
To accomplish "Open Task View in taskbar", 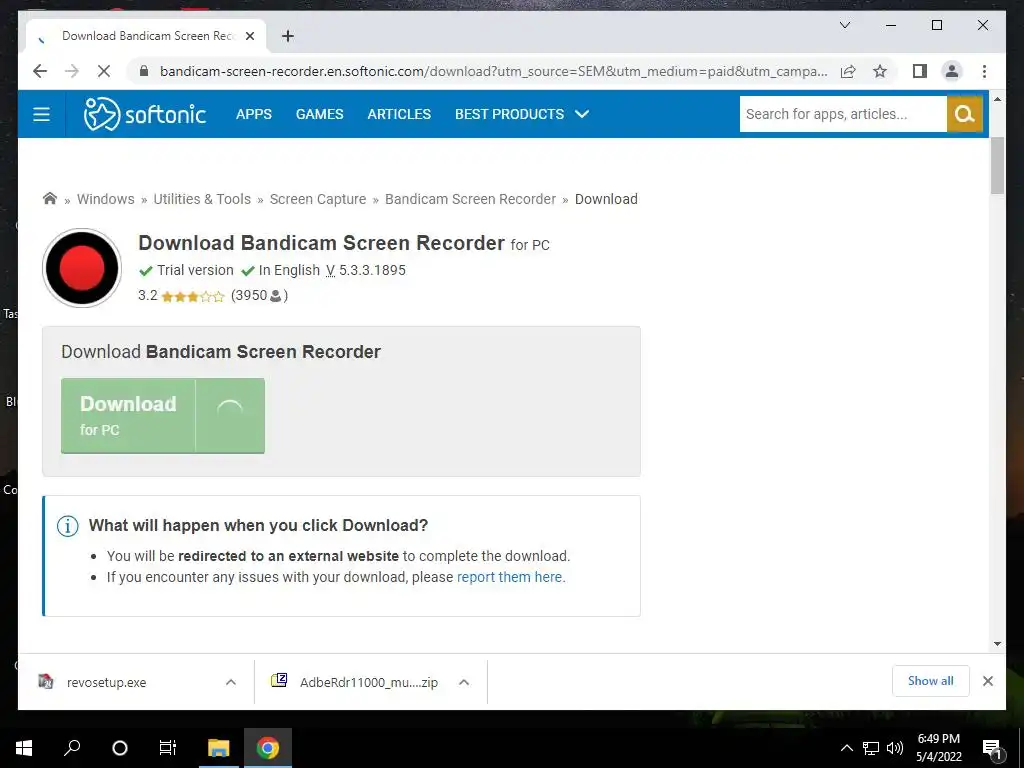I will tap(168, 748).
